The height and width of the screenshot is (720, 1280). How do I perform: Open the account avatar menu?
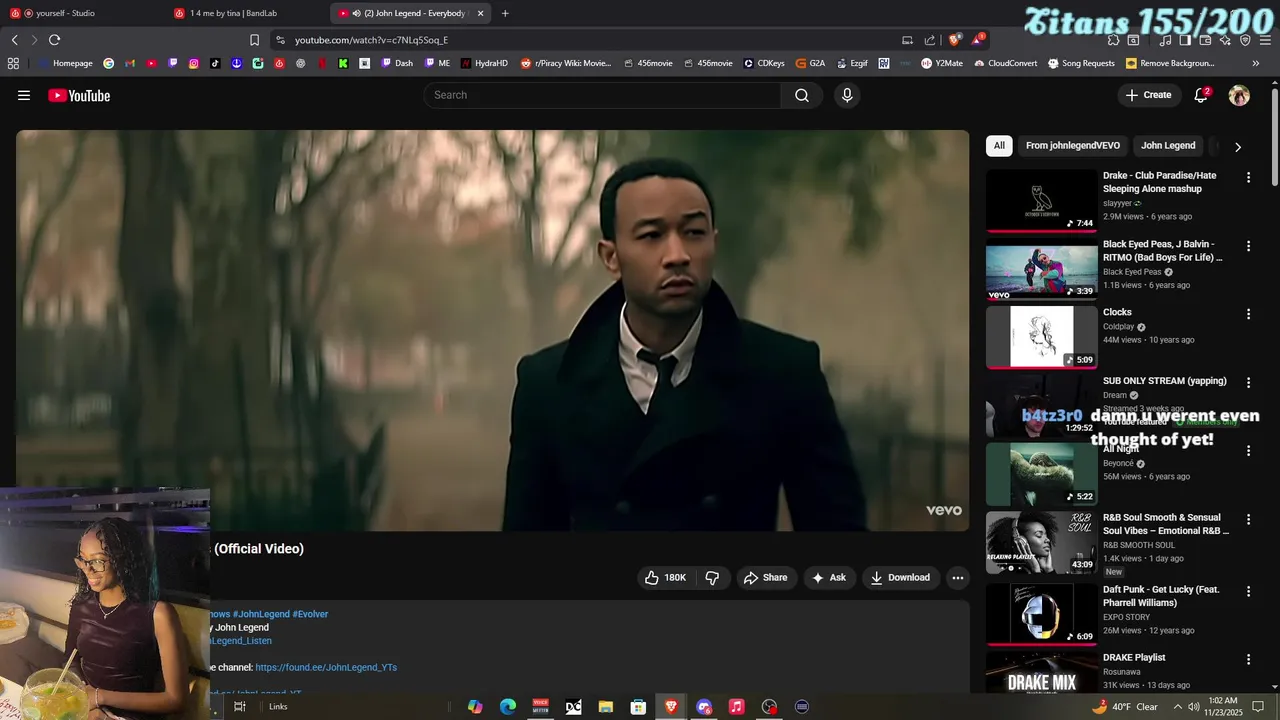pos(1239,95)
